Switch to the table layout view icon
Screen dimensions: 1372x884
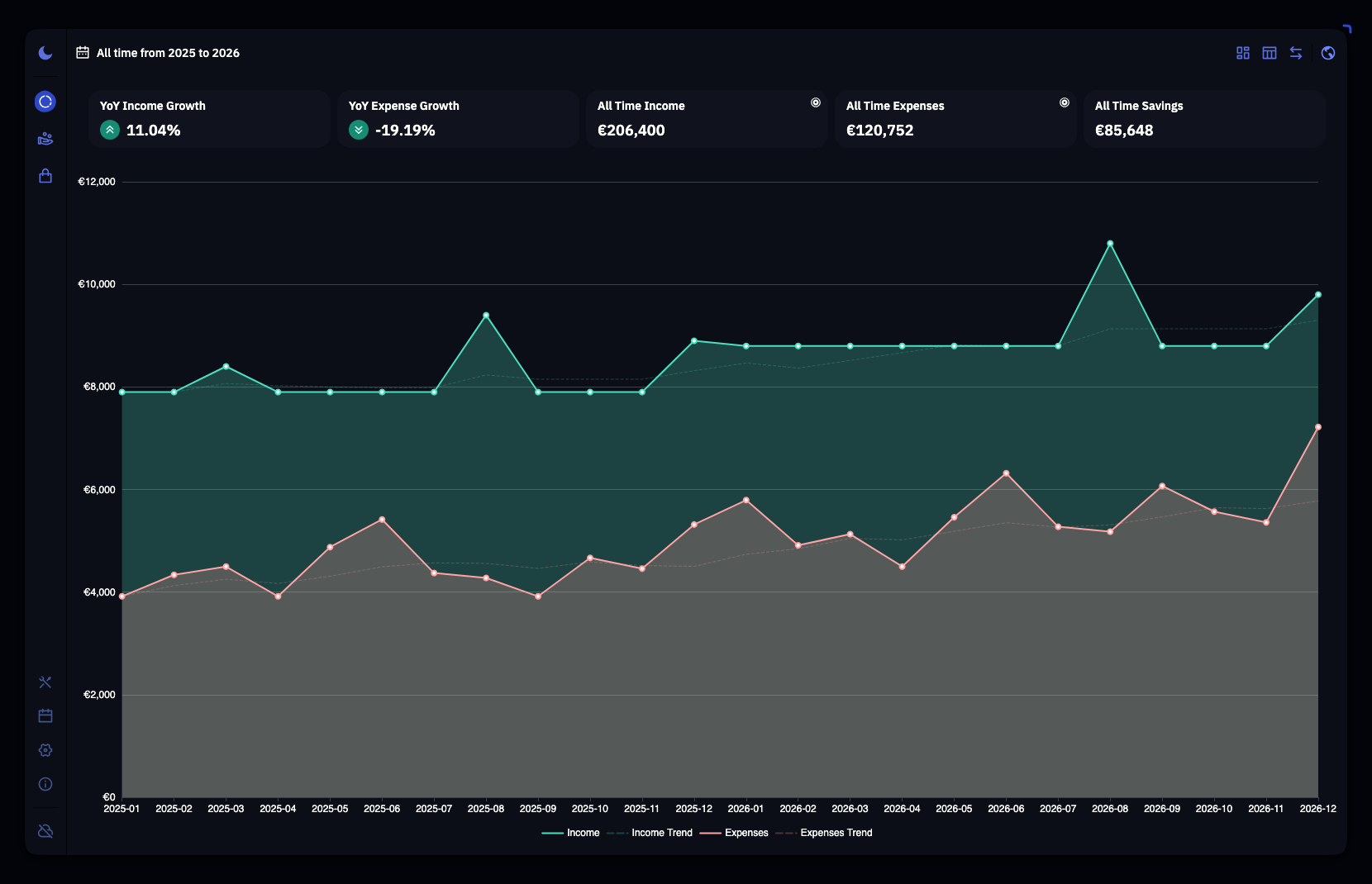pyautogui.click(x=1270, y=53)
